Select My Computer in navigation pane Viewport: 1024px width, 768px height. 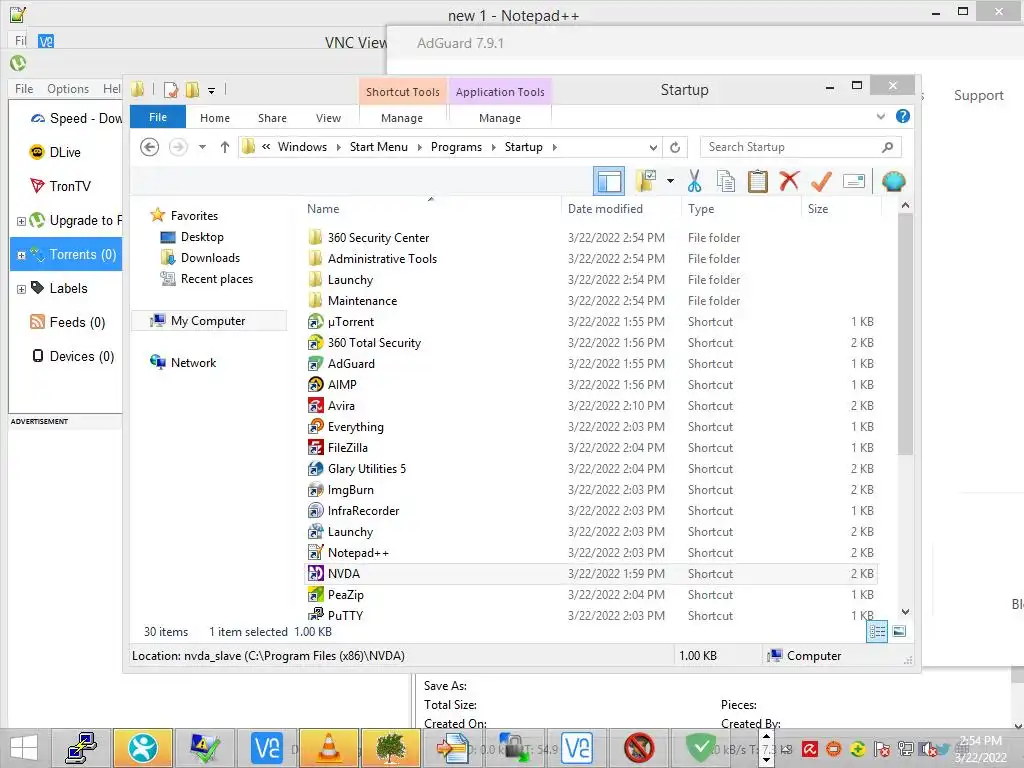coord(208,321)
